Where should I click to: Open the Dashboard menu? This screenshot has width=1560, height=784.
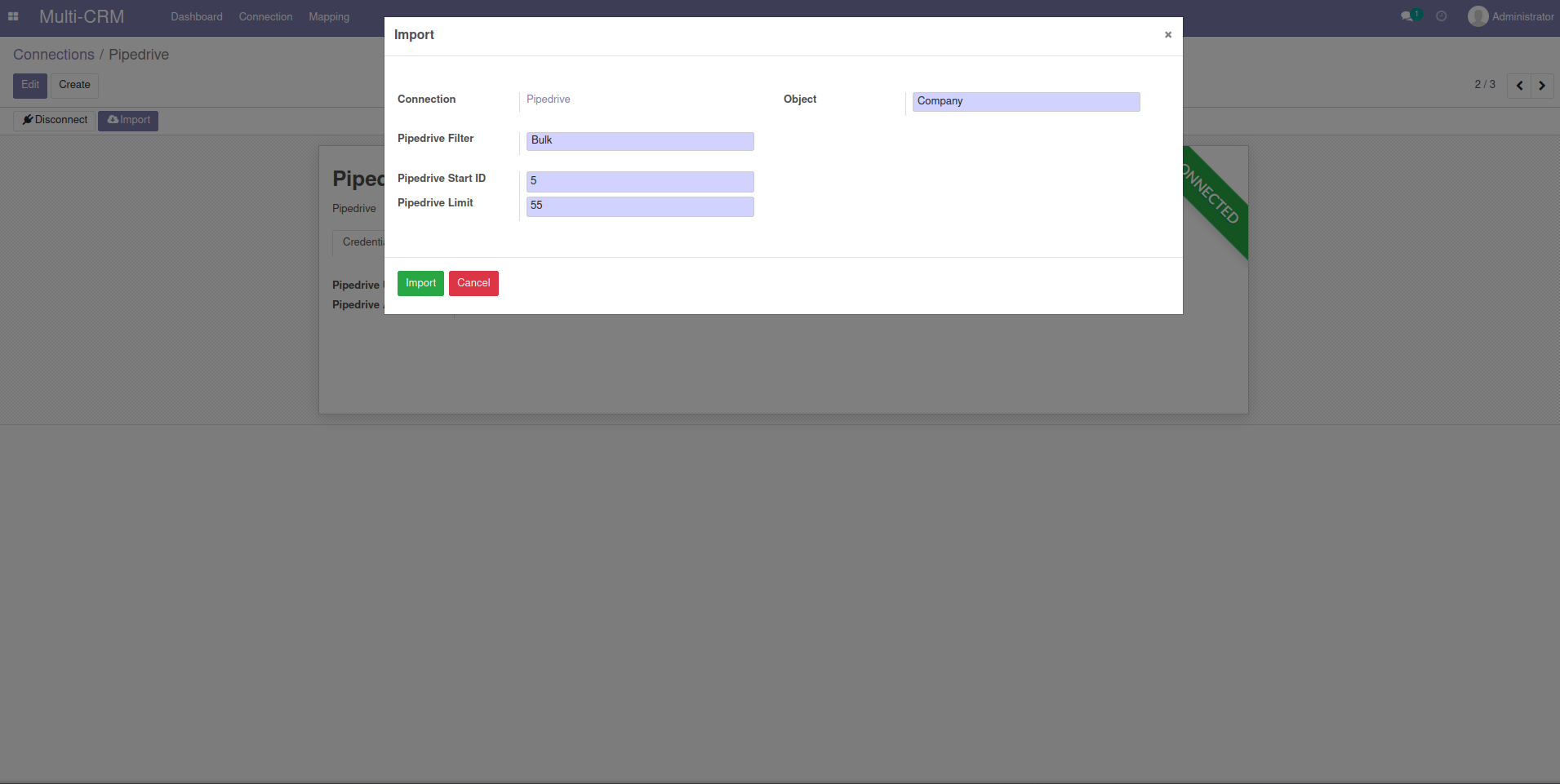pos(196,17)
